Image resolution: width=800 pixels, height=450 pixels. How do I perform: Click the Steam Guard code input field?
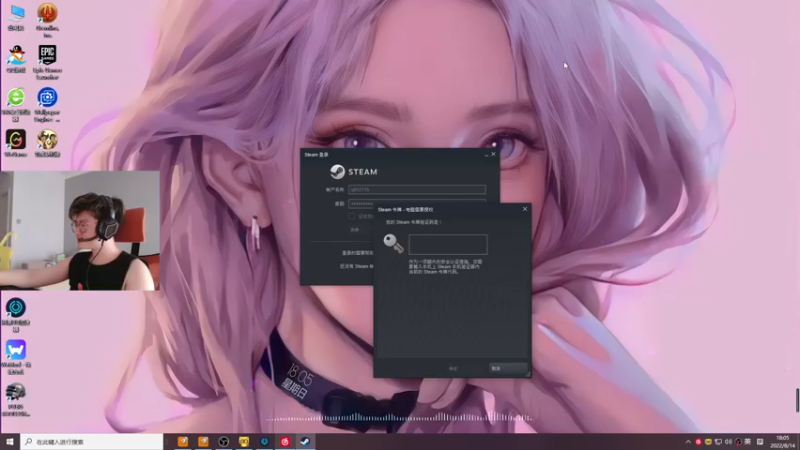click(x=448, y=244)
